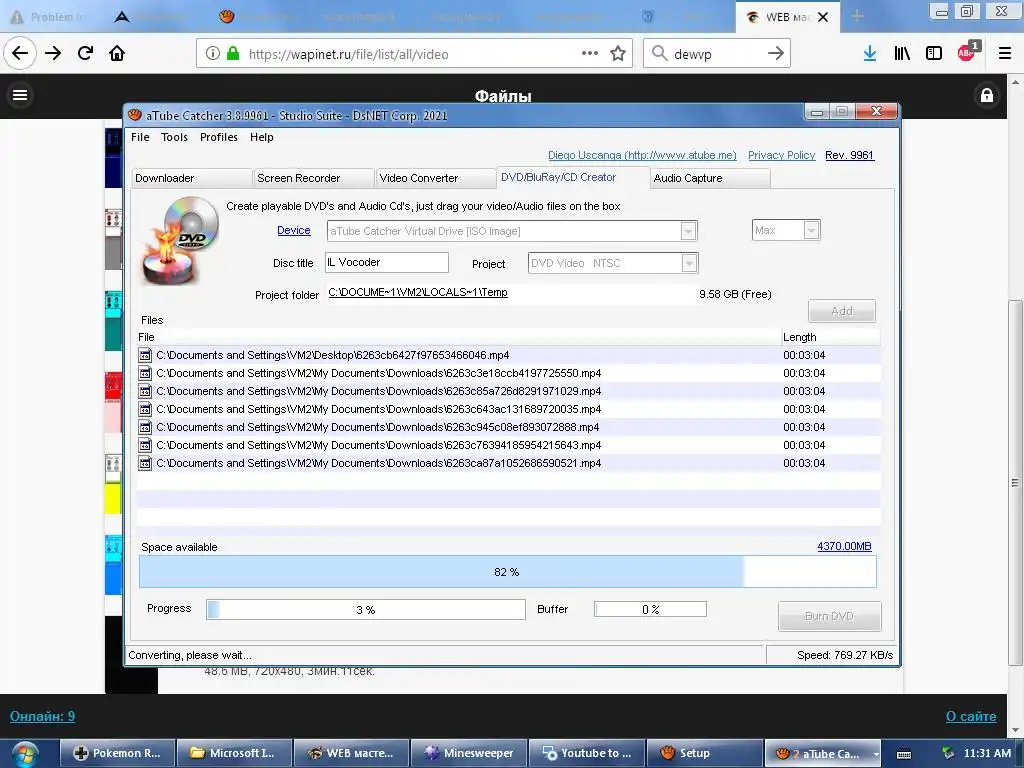Close the WEB мастер browser tab
Screen dimensions: 1024x768
click(x=823, y=17)
